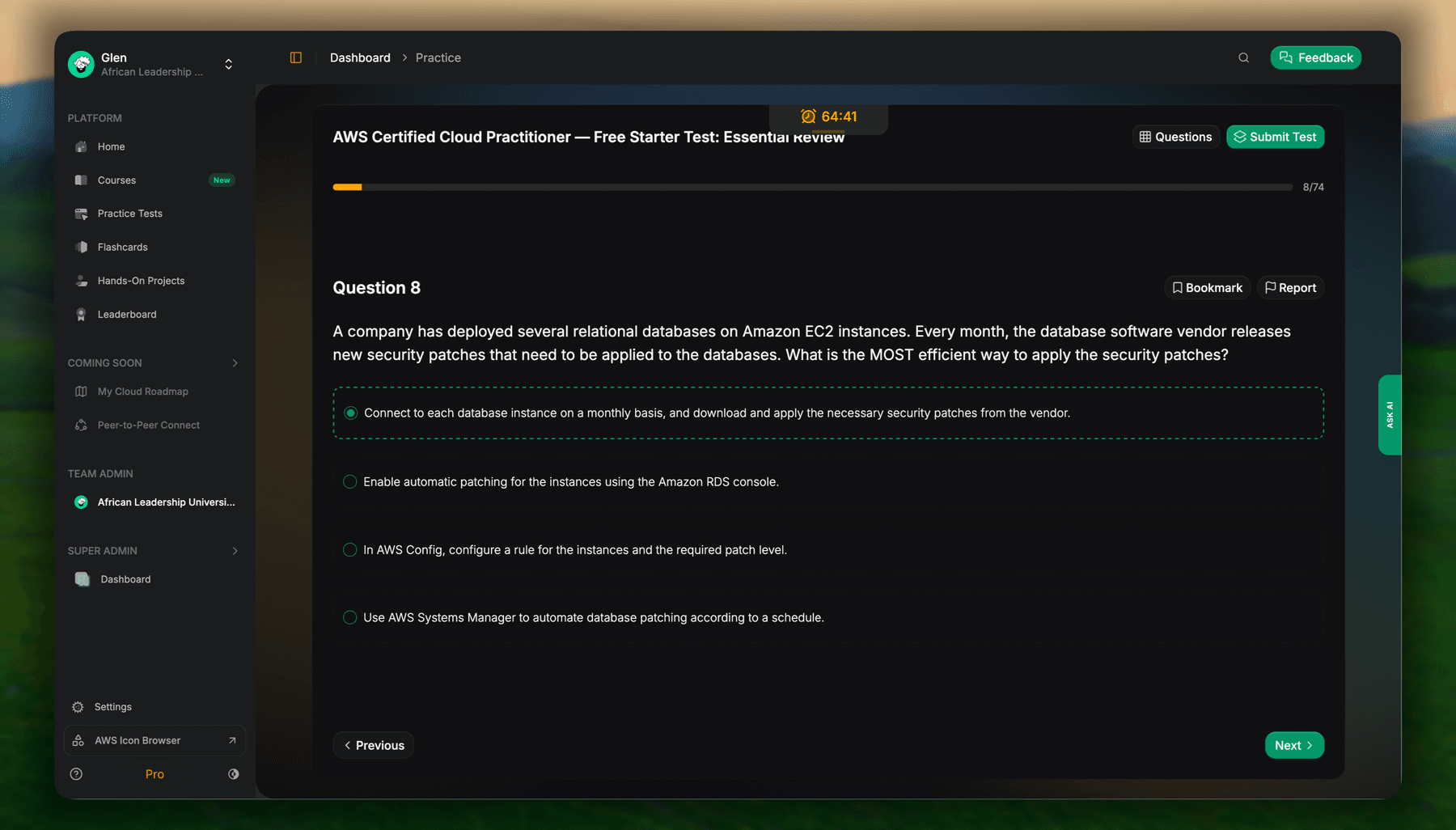Select the AWS Config rule answer
Viewport: 1456px width, 830px height.
(x=828, y=549)
